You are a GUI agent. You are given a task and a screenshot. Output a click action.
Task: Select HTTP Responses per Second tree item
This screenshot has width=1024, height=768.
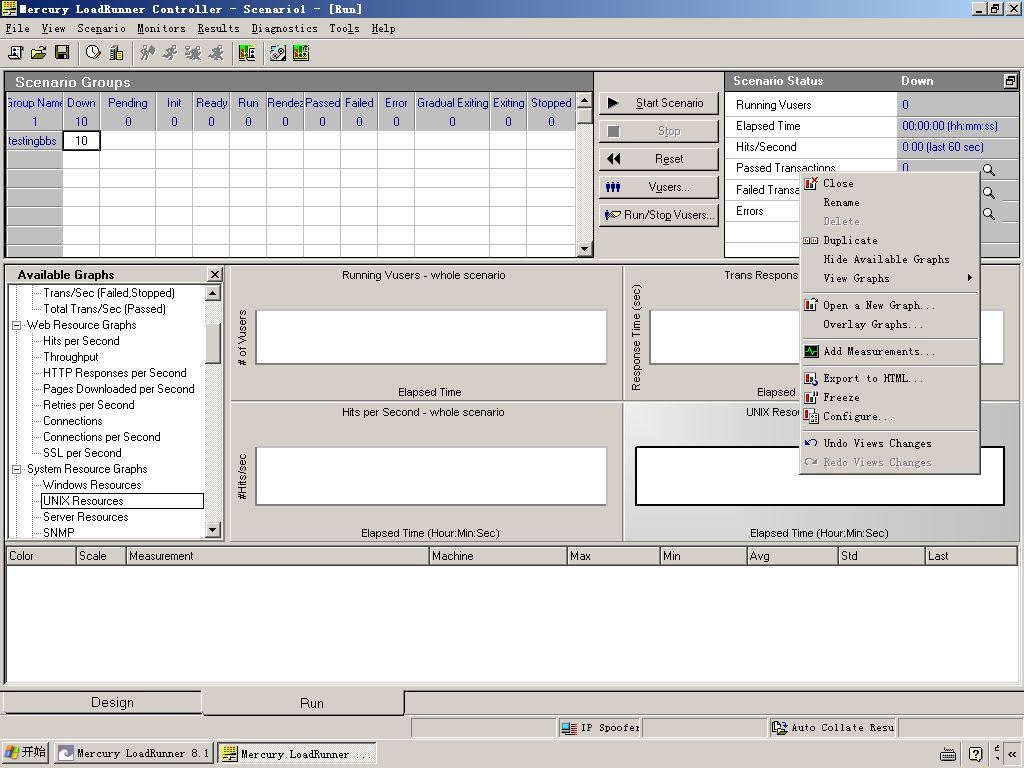pos(114,373)
